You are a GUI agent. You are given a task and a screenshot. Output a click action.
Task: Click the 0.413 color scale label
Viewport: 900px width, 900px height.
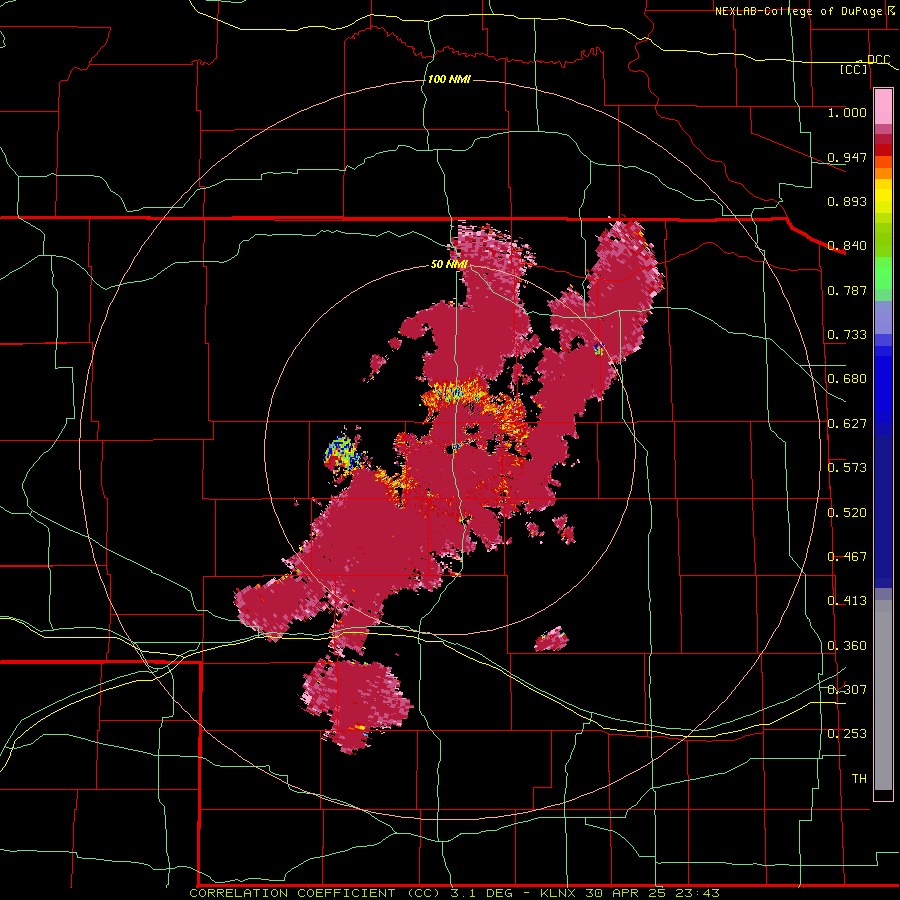tap(847, 601)
